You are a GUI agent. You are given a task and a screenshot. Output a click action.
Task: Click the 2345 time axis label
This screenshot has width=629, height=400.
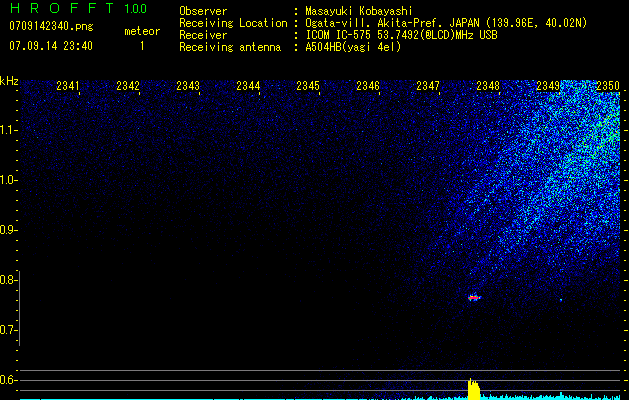click(x=308, y=86)
